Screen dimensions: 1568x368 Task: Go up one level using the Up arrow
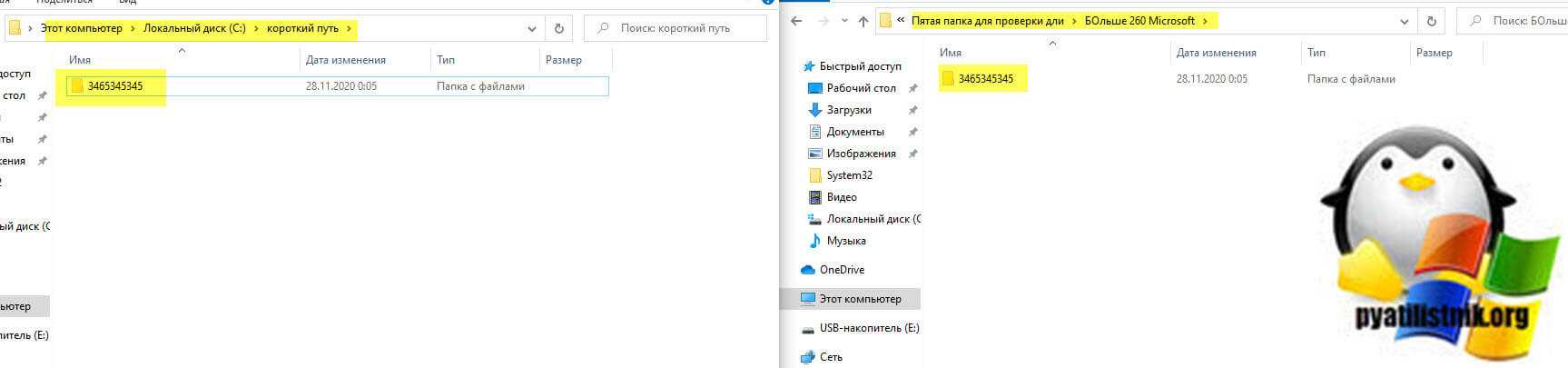point(863,21)
